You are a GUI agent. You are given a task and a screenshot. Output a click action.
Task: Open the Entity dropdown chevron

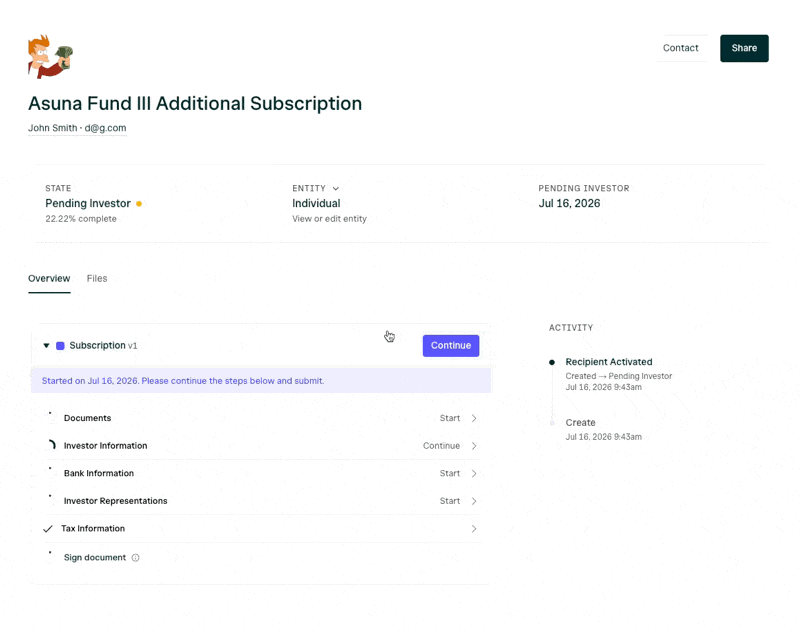point(336,189)
